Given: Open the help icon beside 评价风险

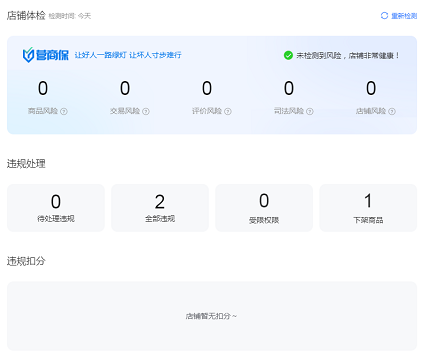Looking at the screenshot, I should click(228, 112).
